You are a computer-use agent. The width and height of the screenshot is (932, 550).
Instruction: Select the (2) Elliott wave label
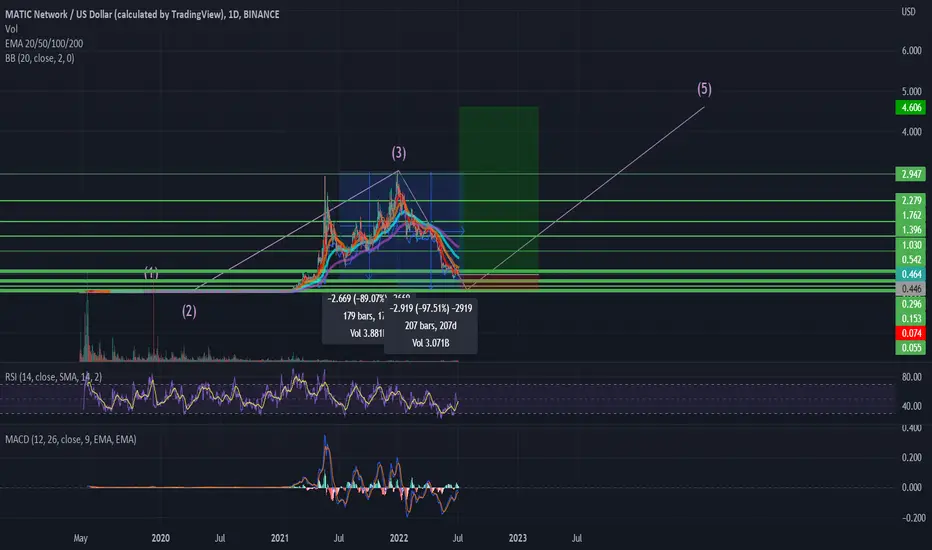click(x=189, y=311)
